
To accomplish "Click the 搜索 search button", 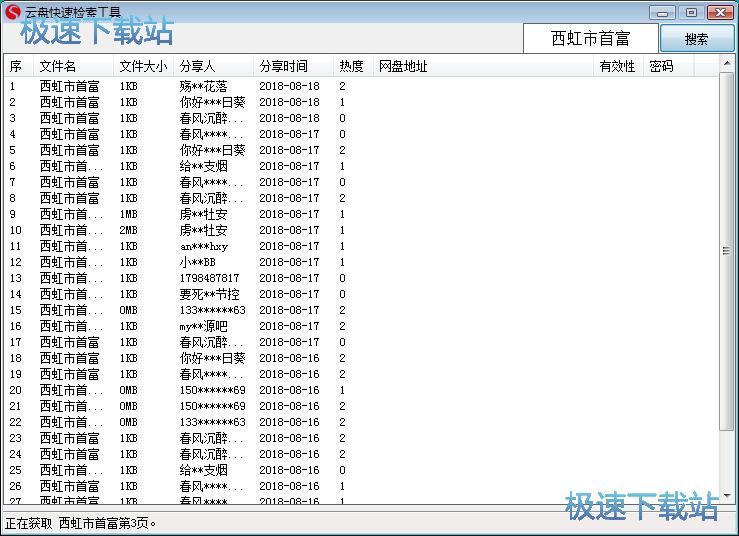I will tap(697, 38).
